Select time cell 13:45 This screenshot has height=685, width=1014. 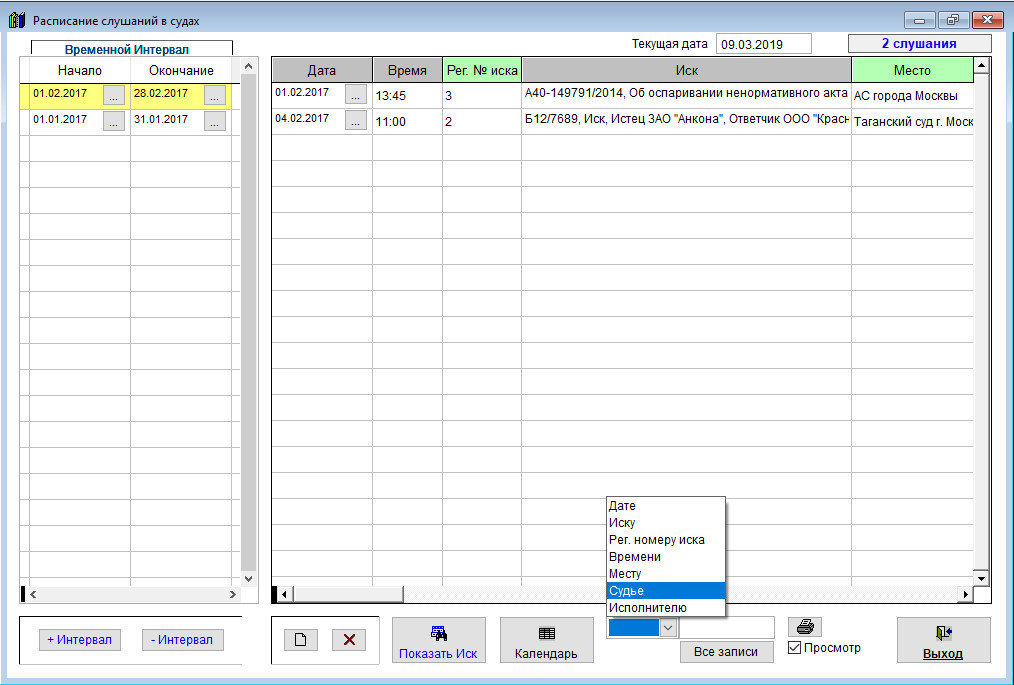(x=407, y=96)
